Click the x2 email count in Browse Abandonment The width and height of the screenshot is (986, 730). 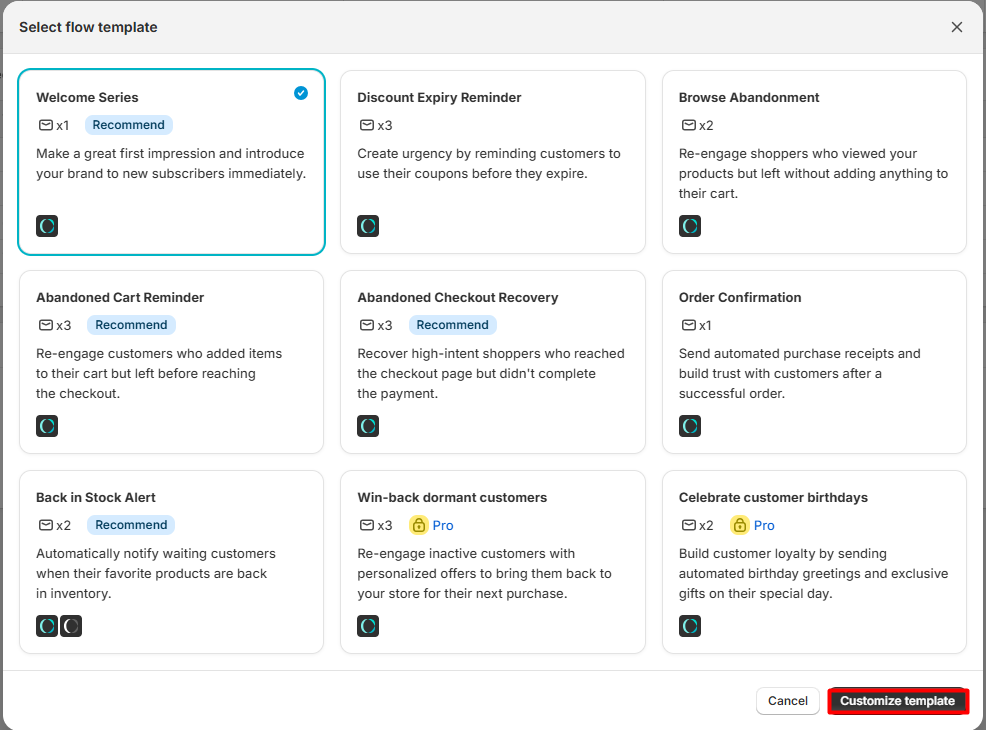pos(706,126)
